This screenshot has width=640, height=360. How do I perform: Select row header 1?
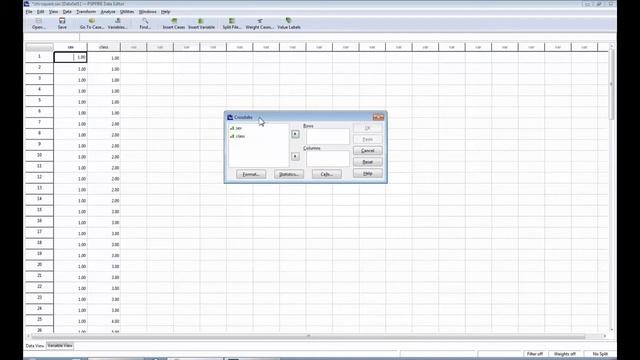pyautogui.click(x=39, y=57)
